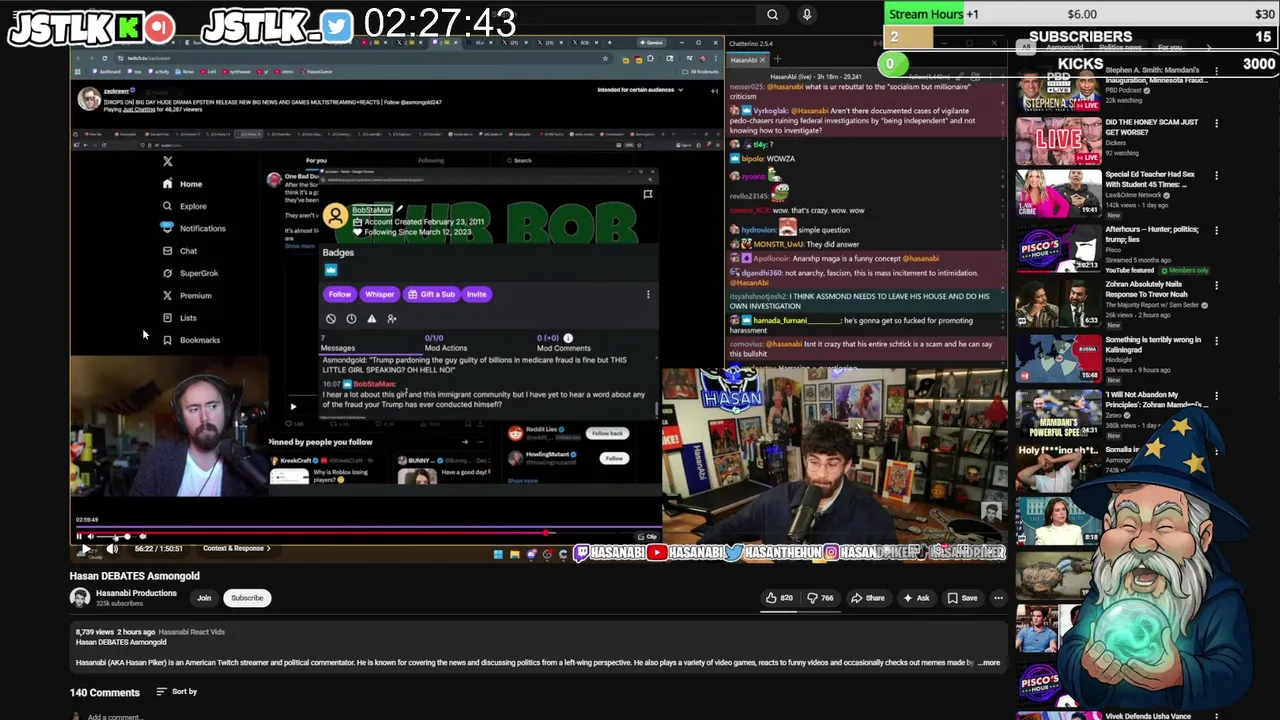Whisper to BobStaMan
1280x720 pixels.
pyautogui.click(x=379, y=294)
